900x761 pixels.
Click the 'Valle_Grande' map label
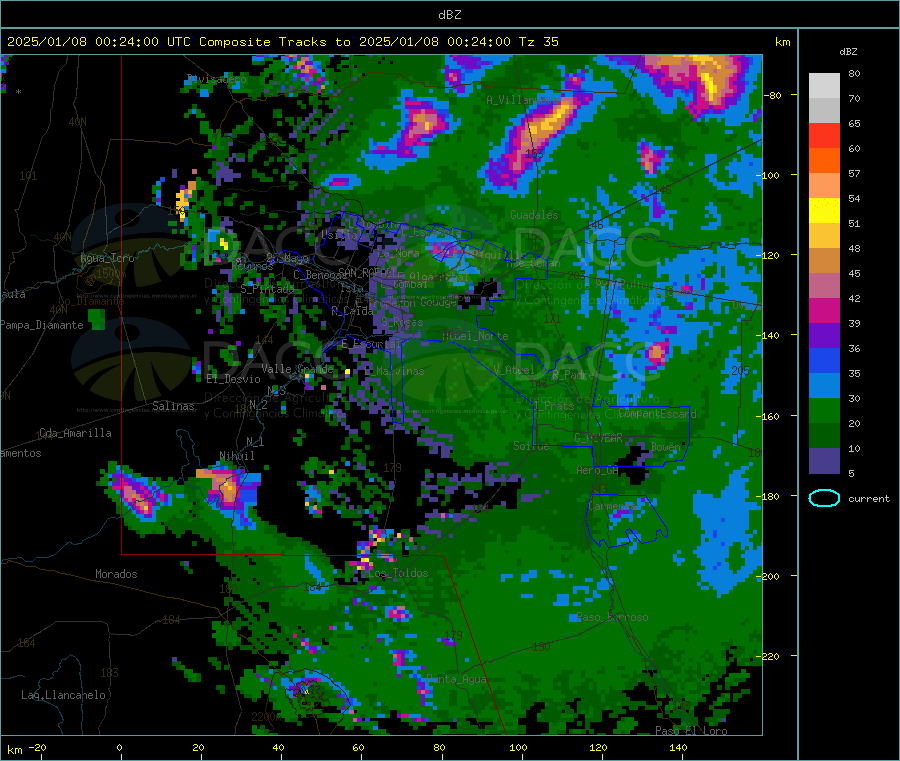pos(297,368)
